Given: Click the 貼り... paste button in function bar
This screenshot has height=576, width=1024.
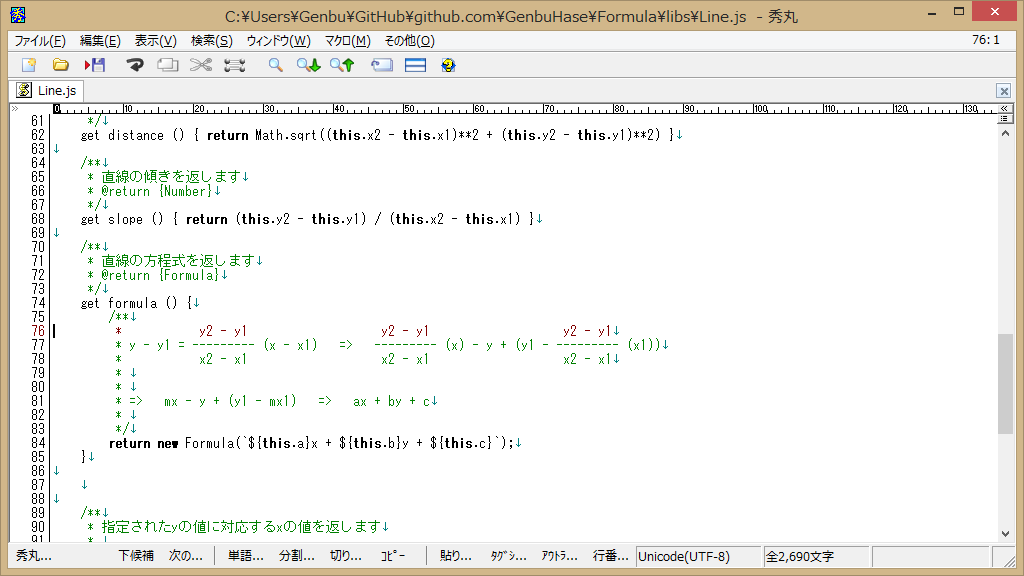Looking at the screenshot, I should click(x=456, y=556).
